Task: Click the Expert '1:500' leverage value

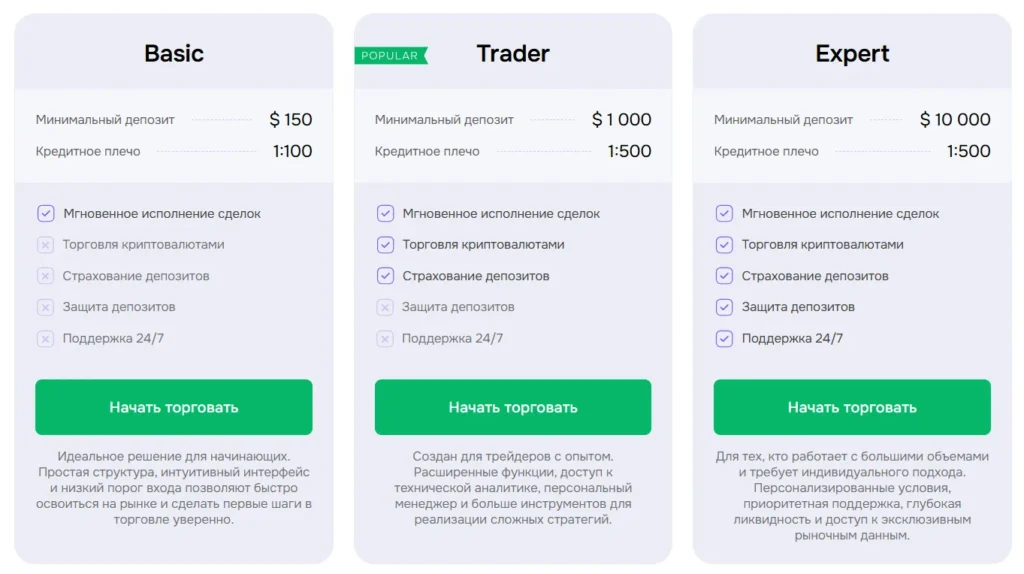Action: pyautogui.click(x=968, y=151)
